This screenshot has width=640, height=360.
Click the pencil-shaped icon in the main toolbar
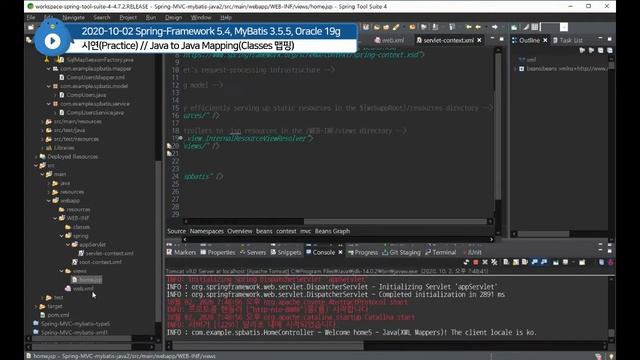click(396, 27)
